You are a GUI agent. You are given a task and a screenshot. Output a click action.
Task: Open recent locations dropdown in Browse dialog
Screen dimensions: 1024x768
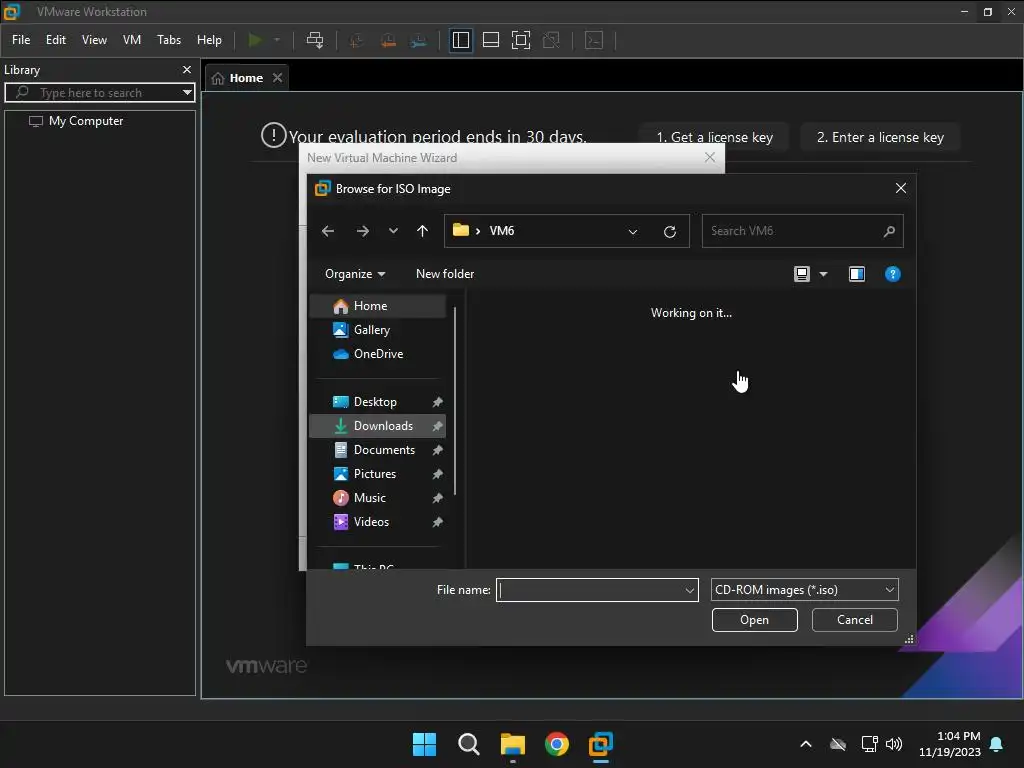point(393,231)
